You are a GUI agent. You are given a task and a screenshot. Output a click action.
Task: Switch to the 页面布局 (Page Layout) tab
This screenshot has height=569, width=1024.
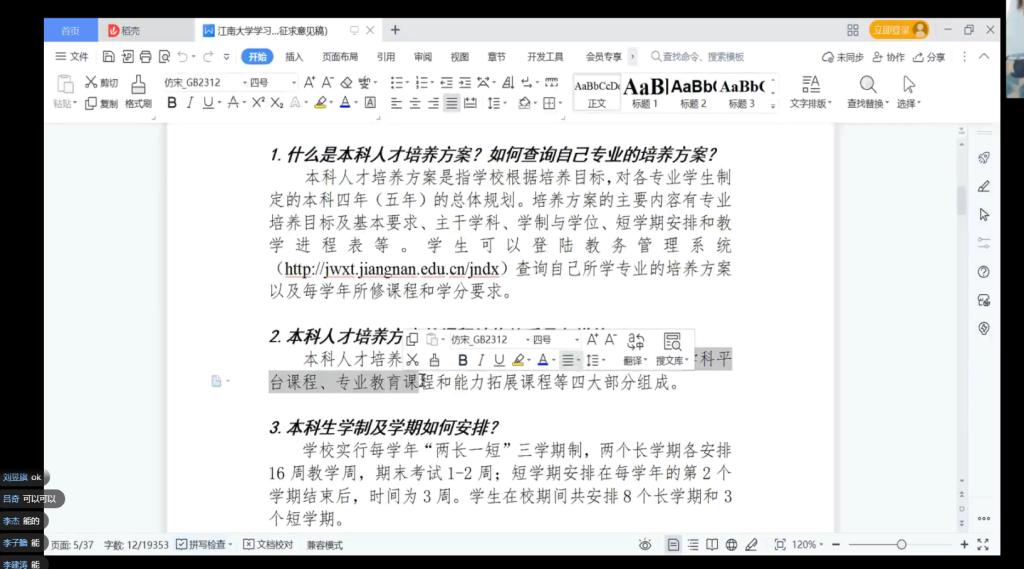pos(339,57)
